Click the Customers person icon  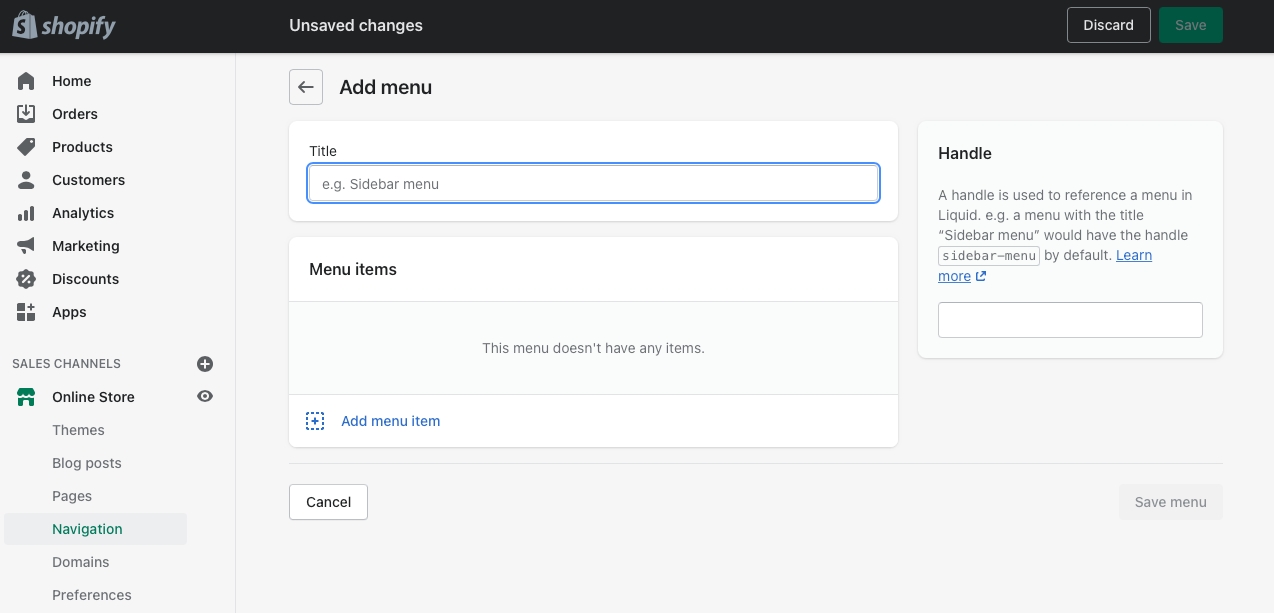coord(26,180)
